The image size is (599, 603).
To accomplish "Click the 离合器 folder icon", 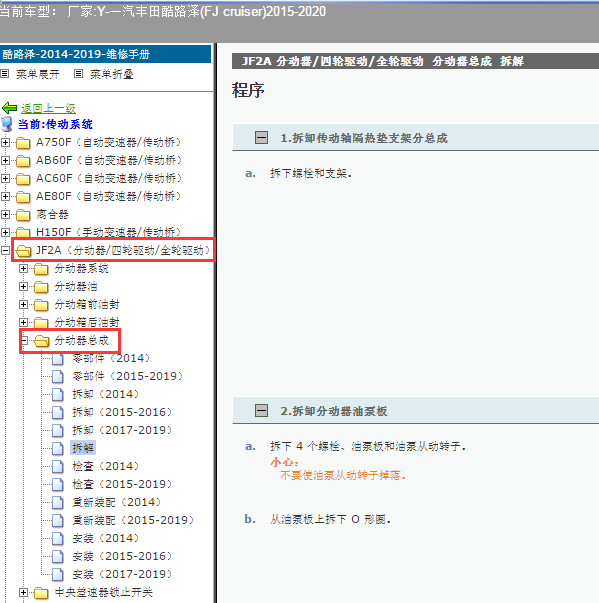I will tap(23, 215).
